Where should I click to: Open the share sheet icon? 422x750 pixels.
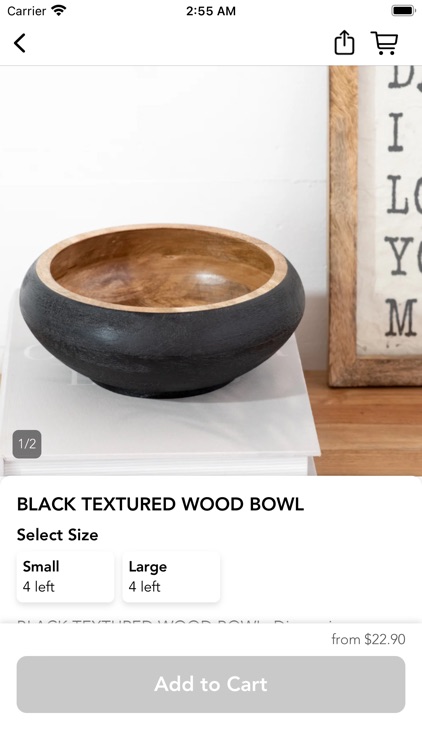pos(344,43)
